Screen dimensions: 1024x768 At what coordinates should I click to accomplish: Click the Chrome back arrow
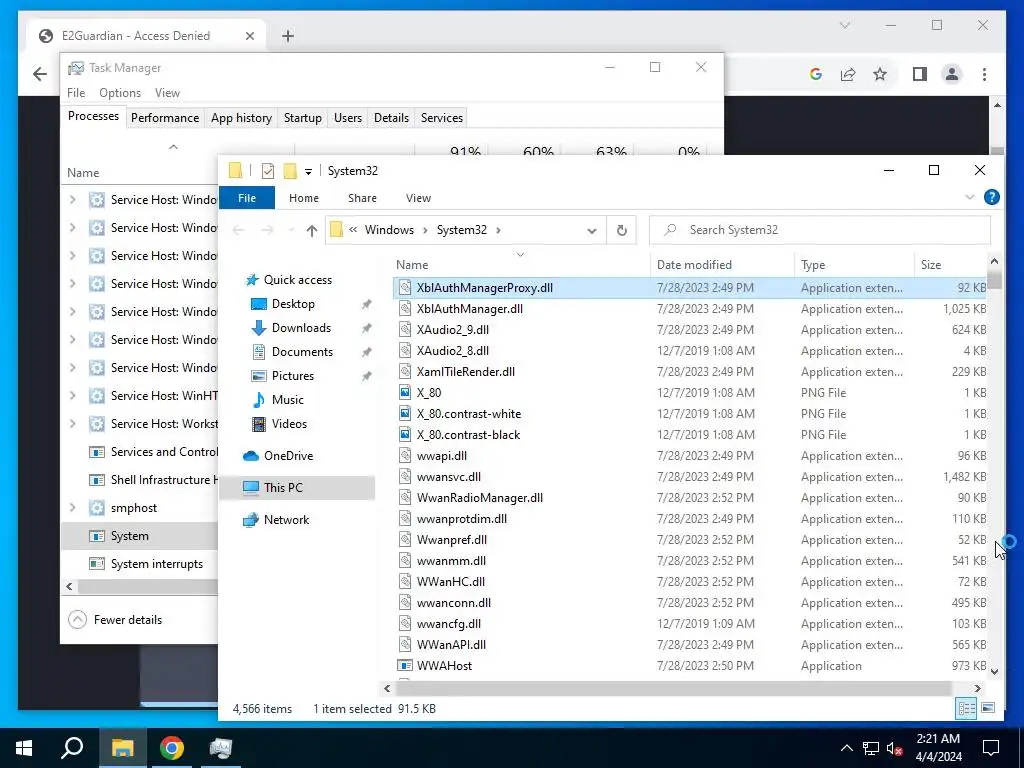pyautogui.click(x=40, y=74)
